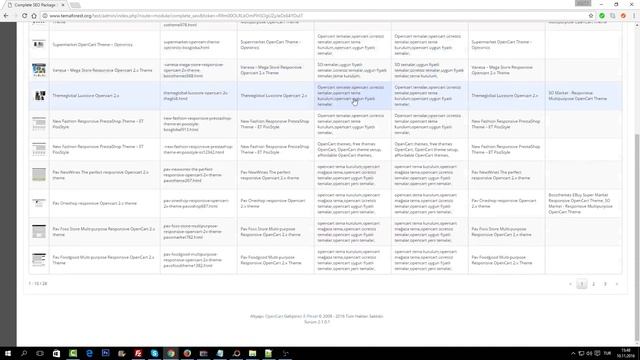Click the volume icon in system tray
Viewport: 640px width, 360px height.
click(x=589, y=353)
